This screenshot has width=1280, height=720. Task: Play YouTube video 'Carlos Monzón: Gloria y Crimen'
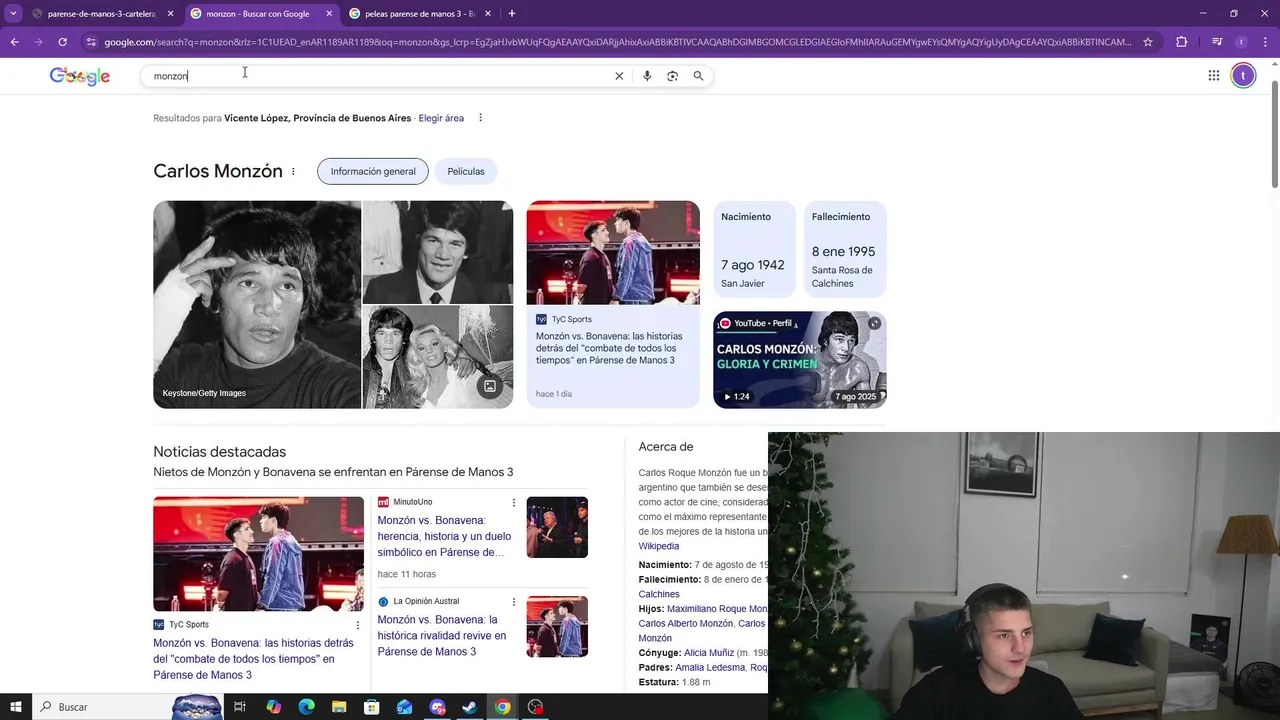[x=800, y=360]
